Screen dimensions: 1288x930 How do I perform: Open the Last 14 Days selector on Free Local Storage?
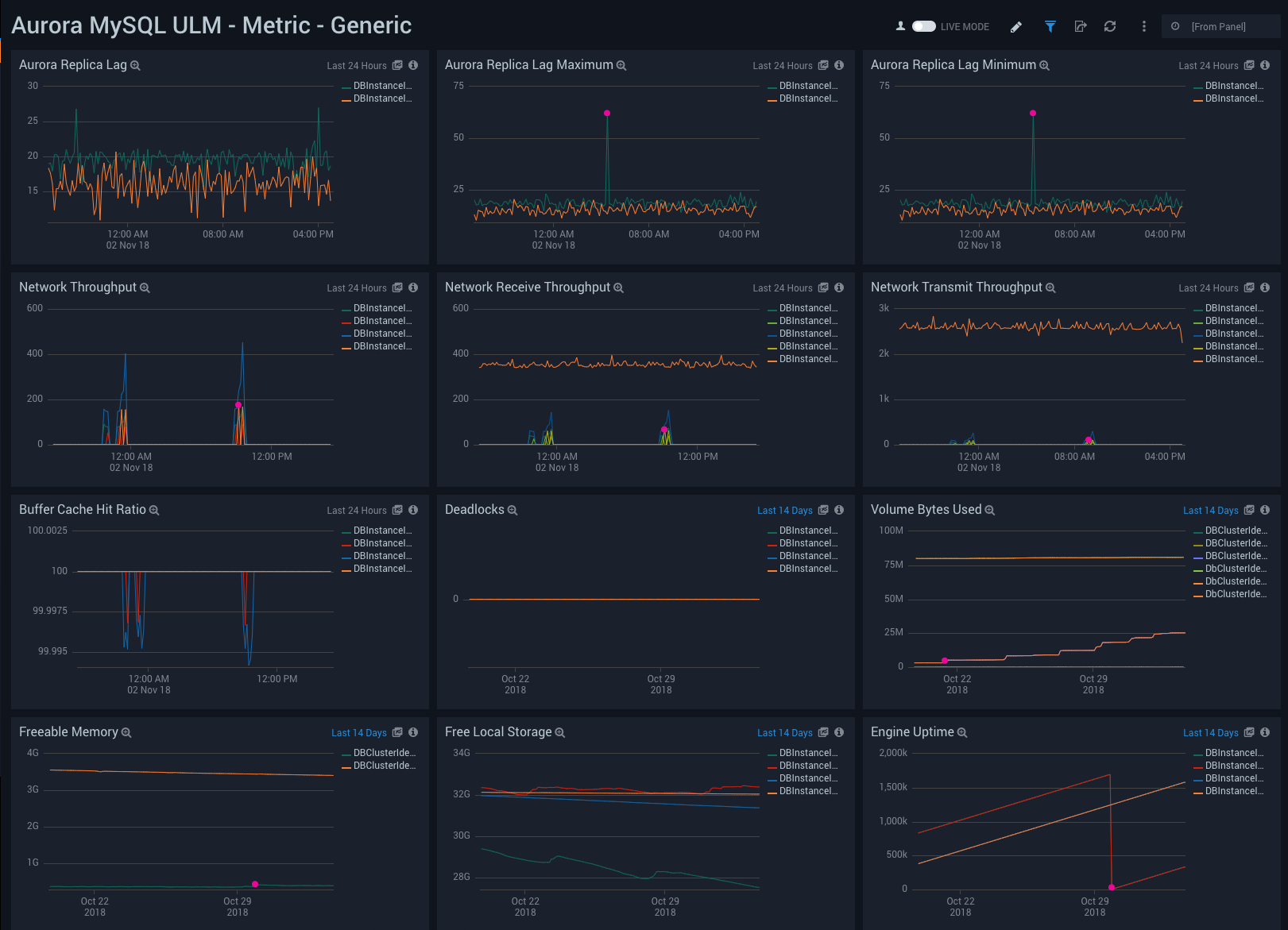point(787,732)
